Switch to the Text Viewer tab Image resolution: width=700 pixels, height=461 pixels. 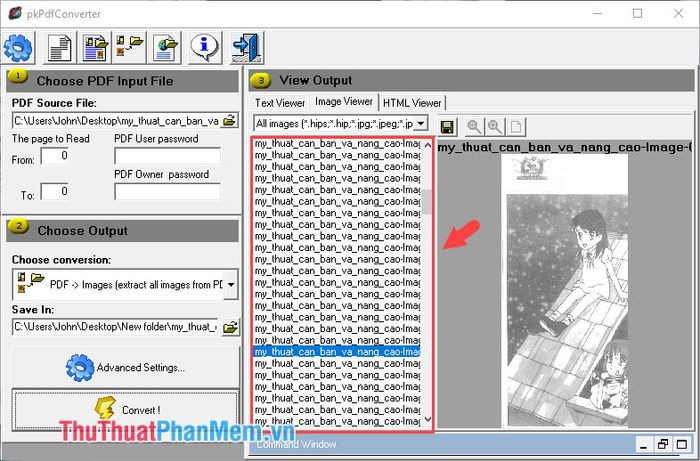pos(280,103)
